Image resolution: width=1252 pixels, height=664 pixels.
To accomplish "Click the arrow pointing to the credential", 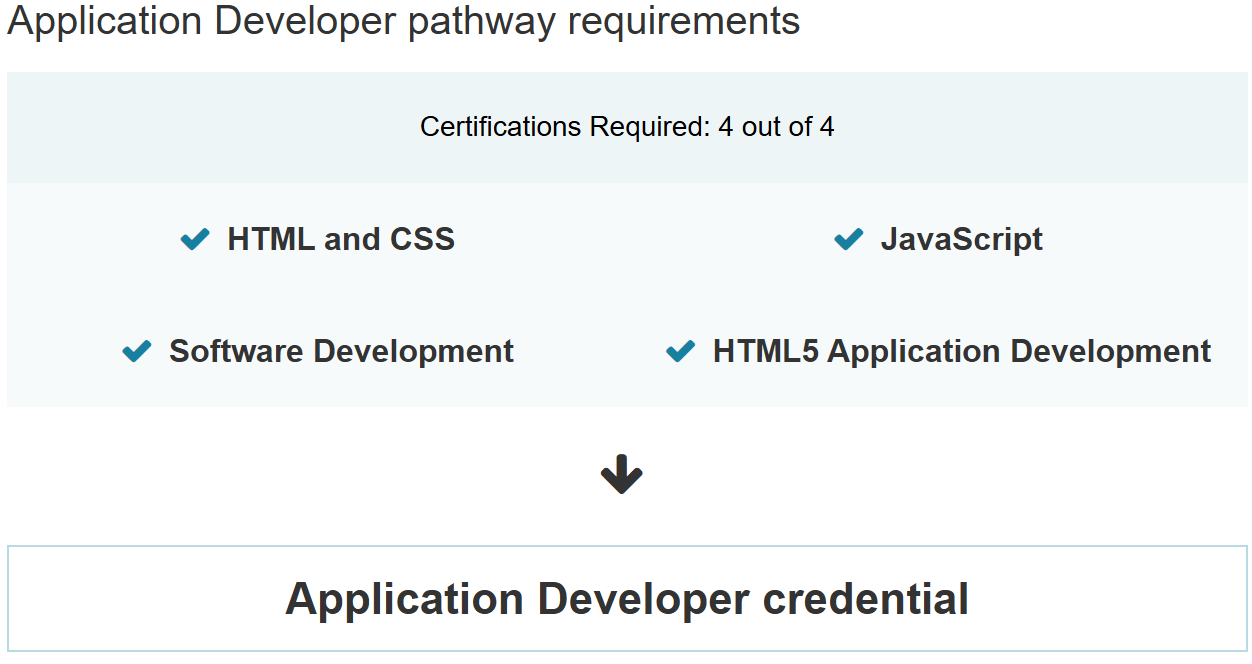I will pos(622,474).
